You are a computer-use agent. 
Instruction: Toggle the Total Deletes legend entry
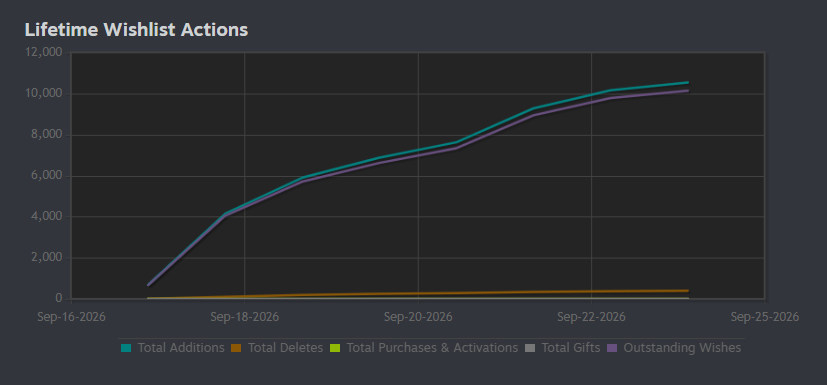pyautogui.click(x=277, y=348)
